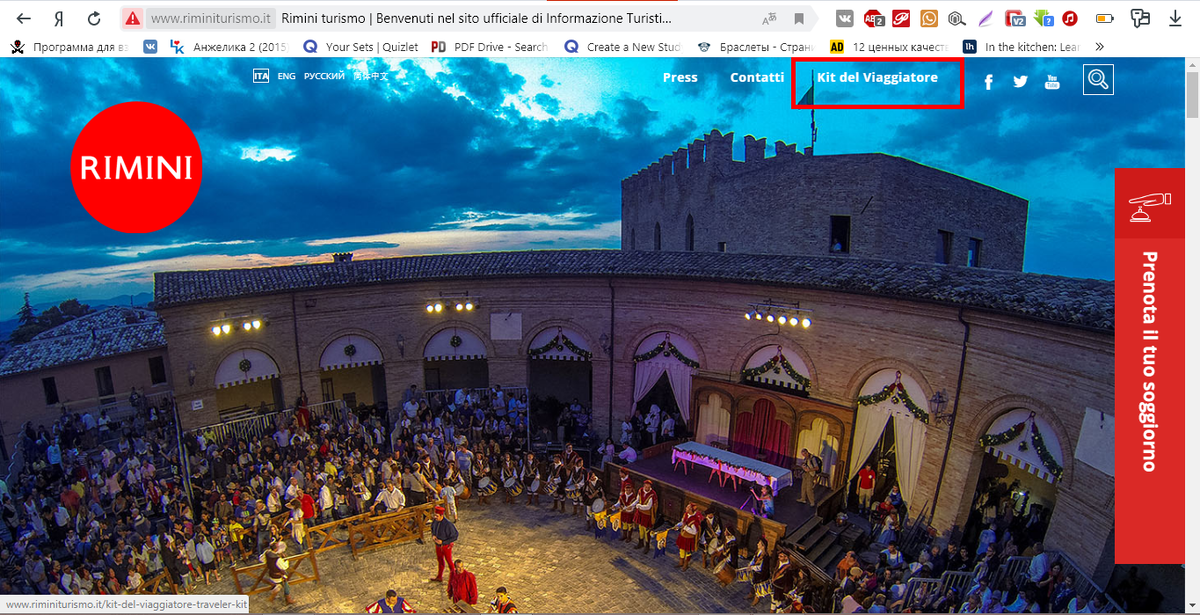This screenshot has width=1200, height=615.
Task: Click the red cursive P extension icon
Action: tap(901, 18)
